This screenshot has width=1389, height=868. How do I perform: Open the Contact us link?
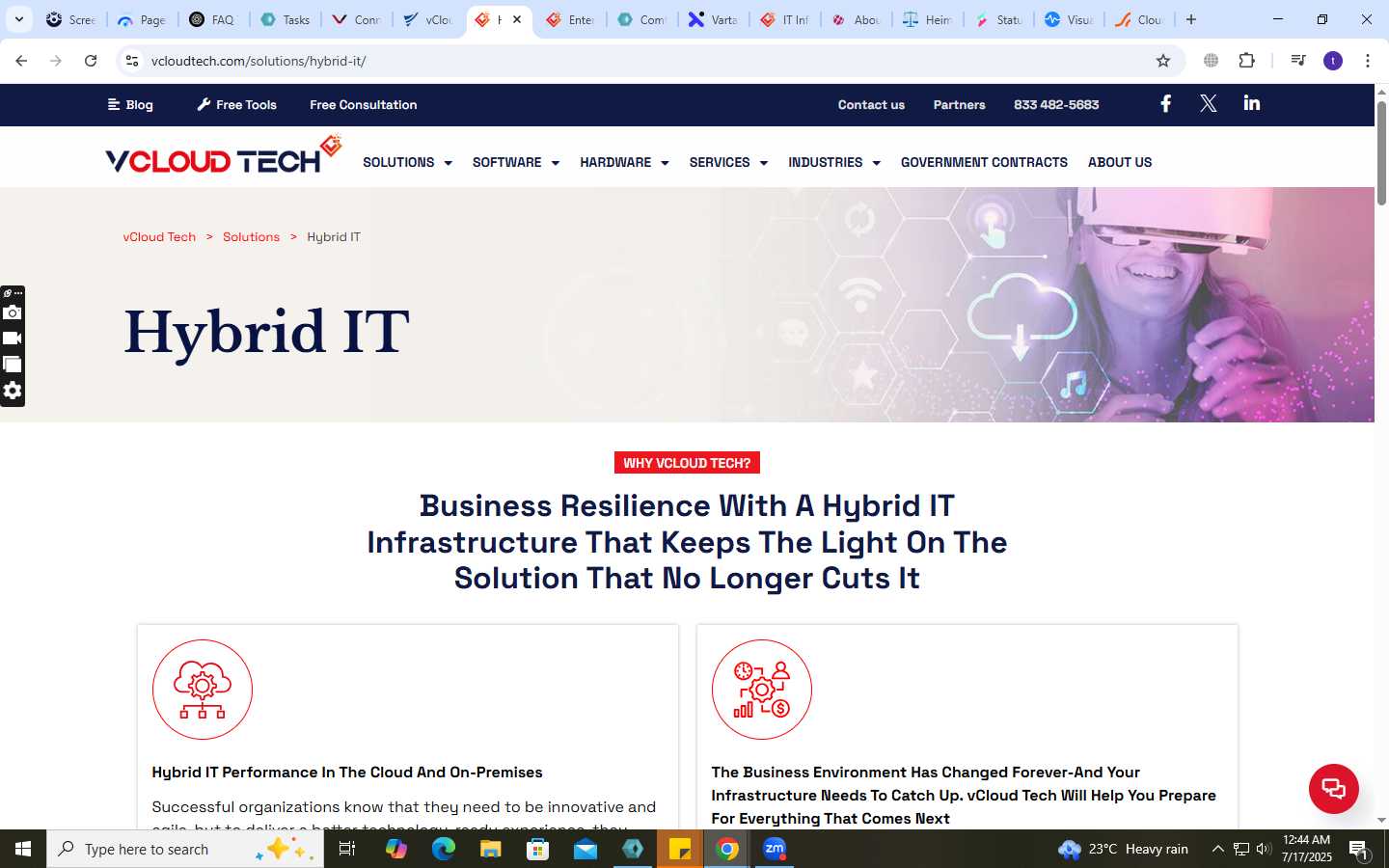871,104
